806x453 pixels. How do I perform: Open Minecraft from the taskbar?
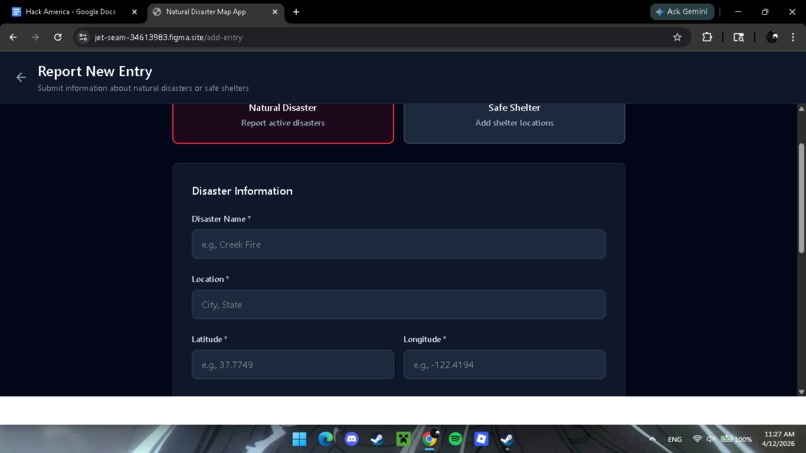click(404, 439)
